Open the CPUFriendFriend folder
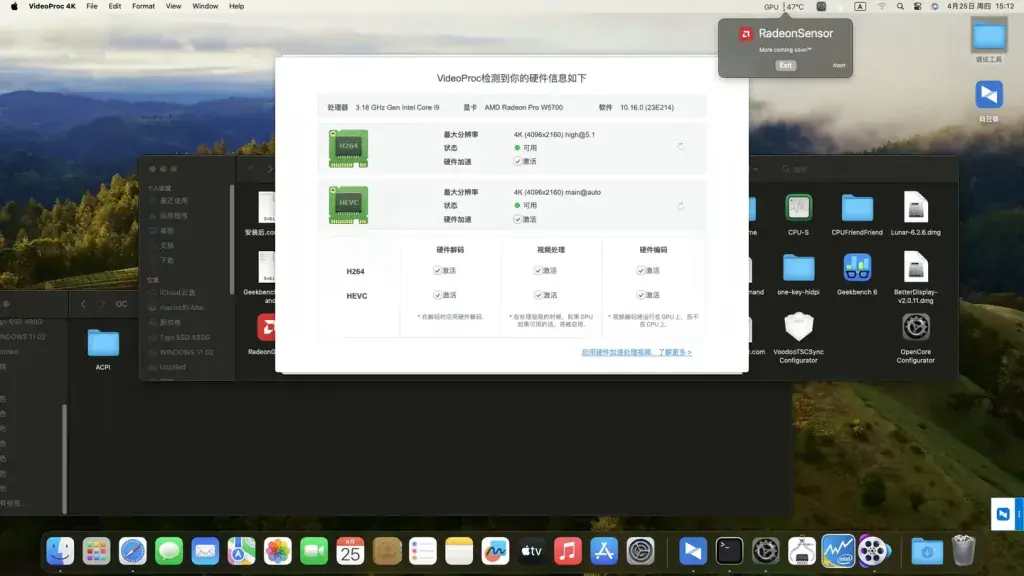This screenshot has height=576, width=1024. [857, 215]
